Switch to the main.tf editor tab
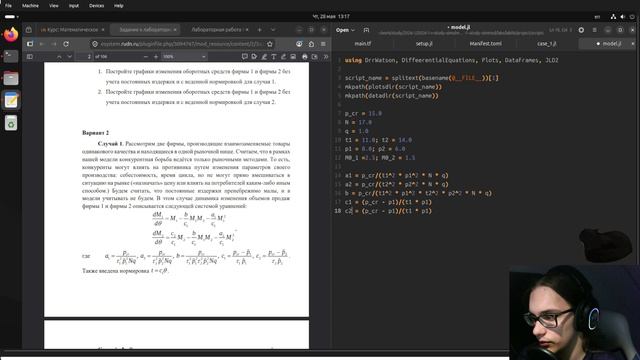This screenshot has height=360, width=640. point(362,44)
